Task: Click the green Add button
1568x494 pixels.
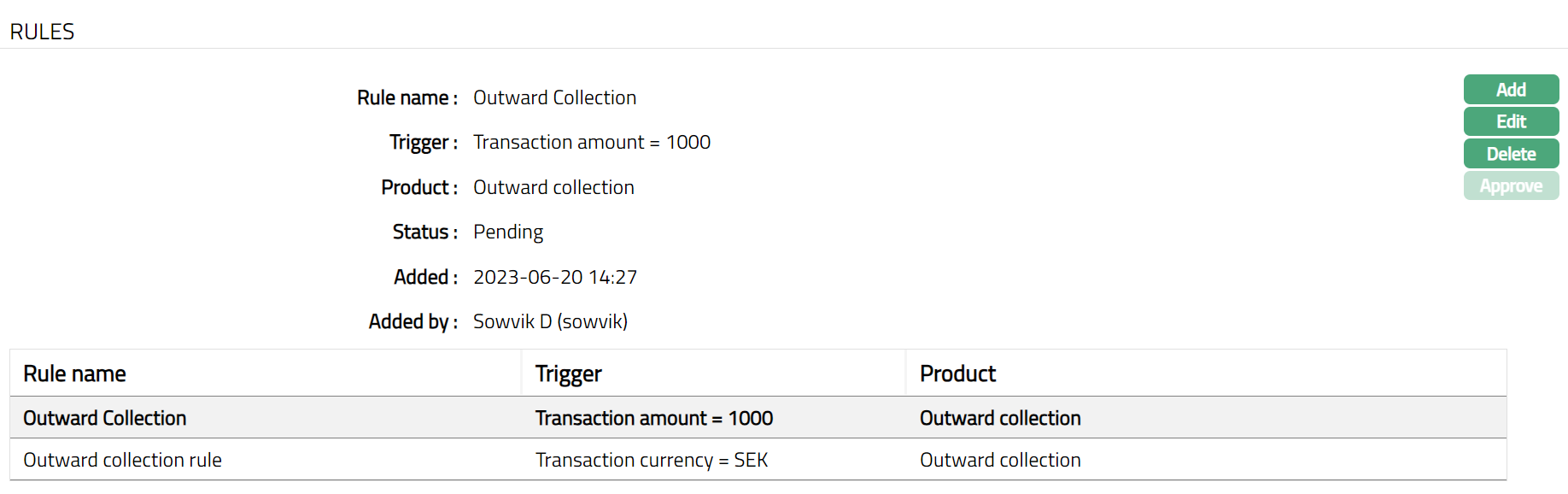Action: coord(1511,90)
